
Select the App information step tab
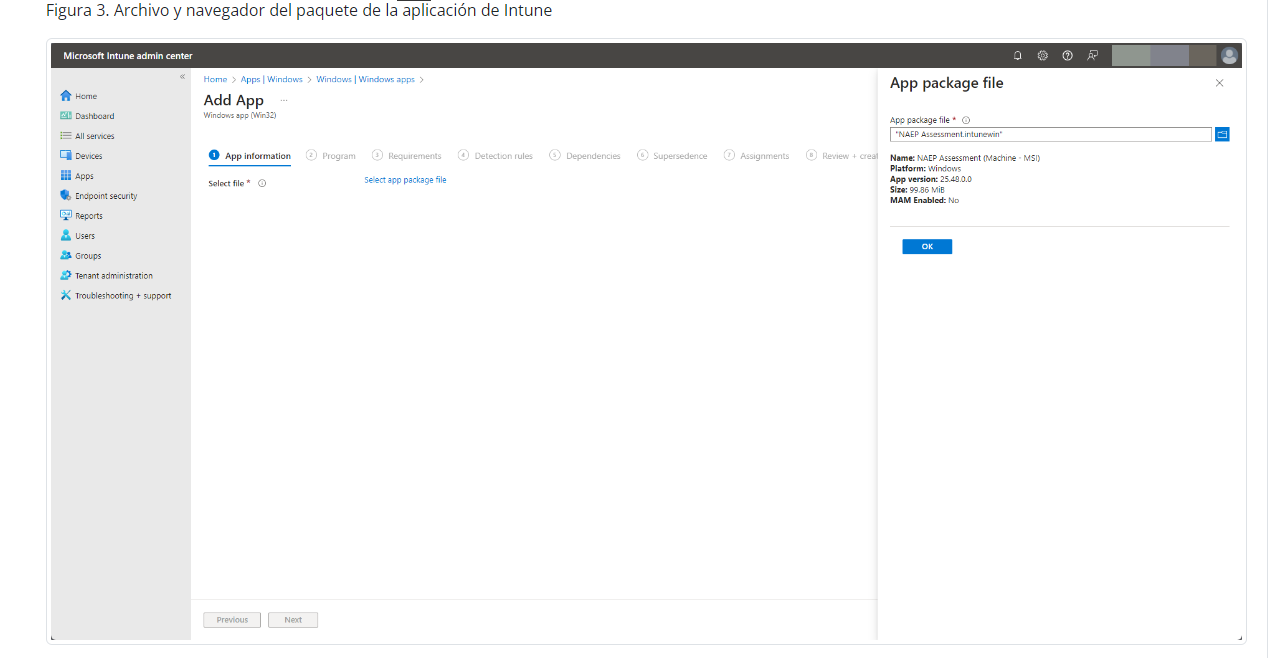coord(250,156)
